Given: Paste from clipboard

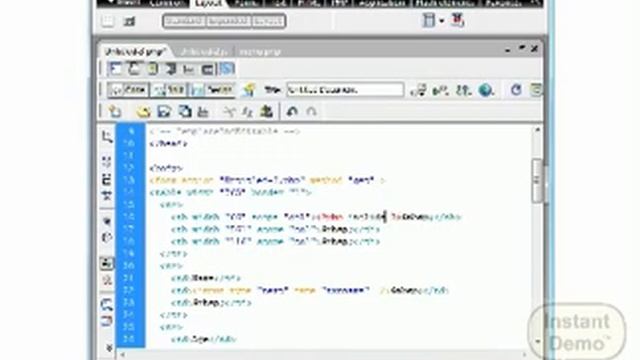Looking at the screenshot, I should [266, 111].
